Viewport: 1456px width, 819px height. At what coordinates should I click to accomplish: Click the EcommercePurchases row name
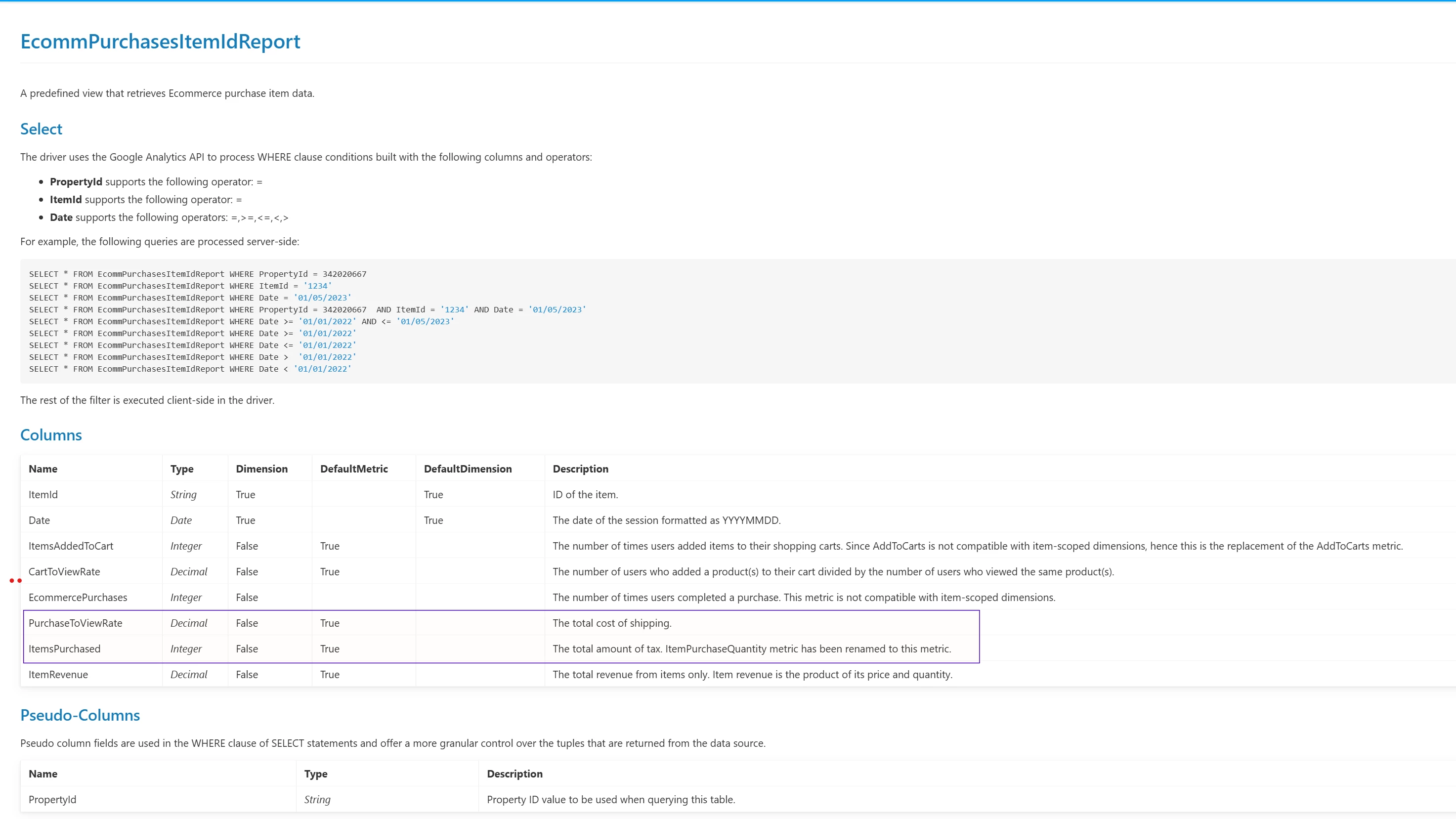78,598
